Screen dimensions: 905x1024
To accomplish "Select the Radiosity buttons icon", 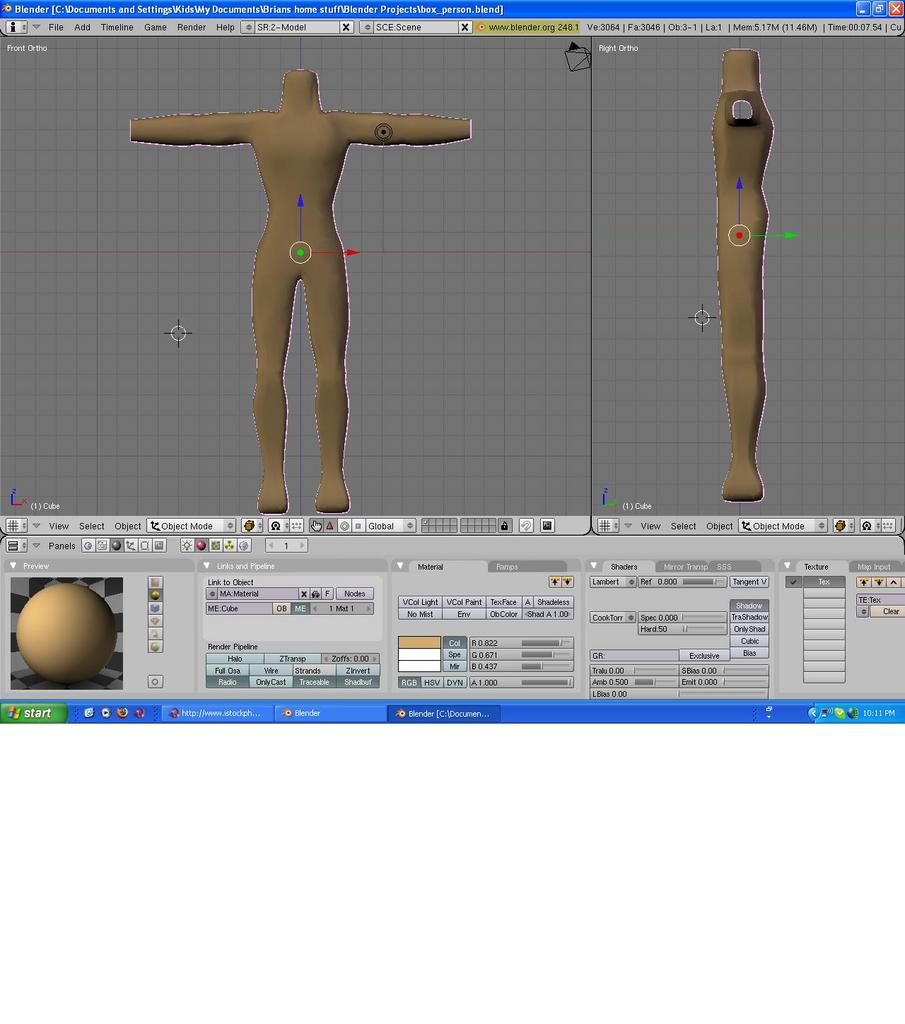I will click(x=230, y=546).
